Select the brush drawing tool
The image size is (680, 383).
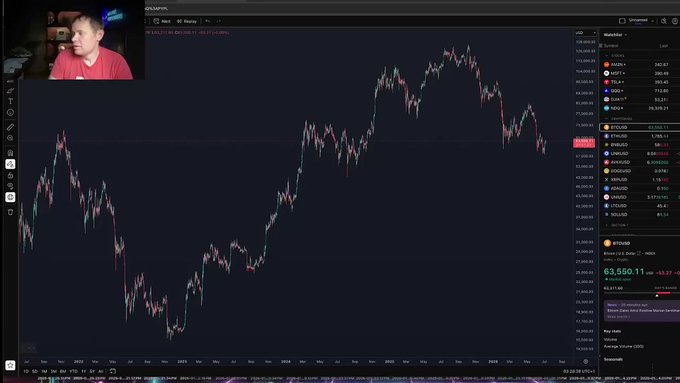(x=10, y=91)
